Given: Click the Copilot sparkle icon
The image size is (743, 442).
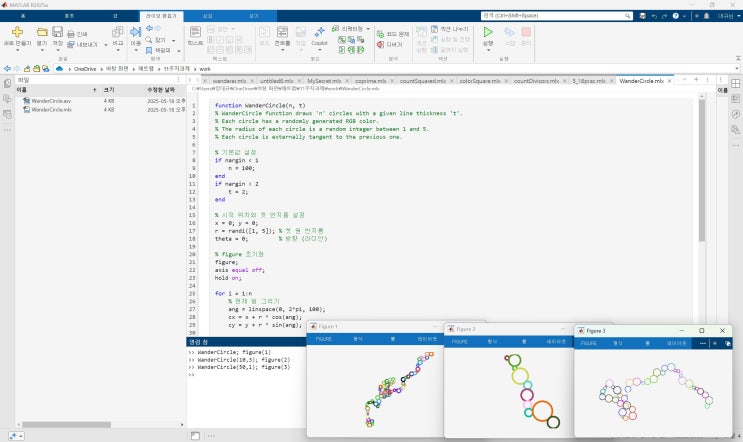Looking at the screenshot, I should 319,32.
